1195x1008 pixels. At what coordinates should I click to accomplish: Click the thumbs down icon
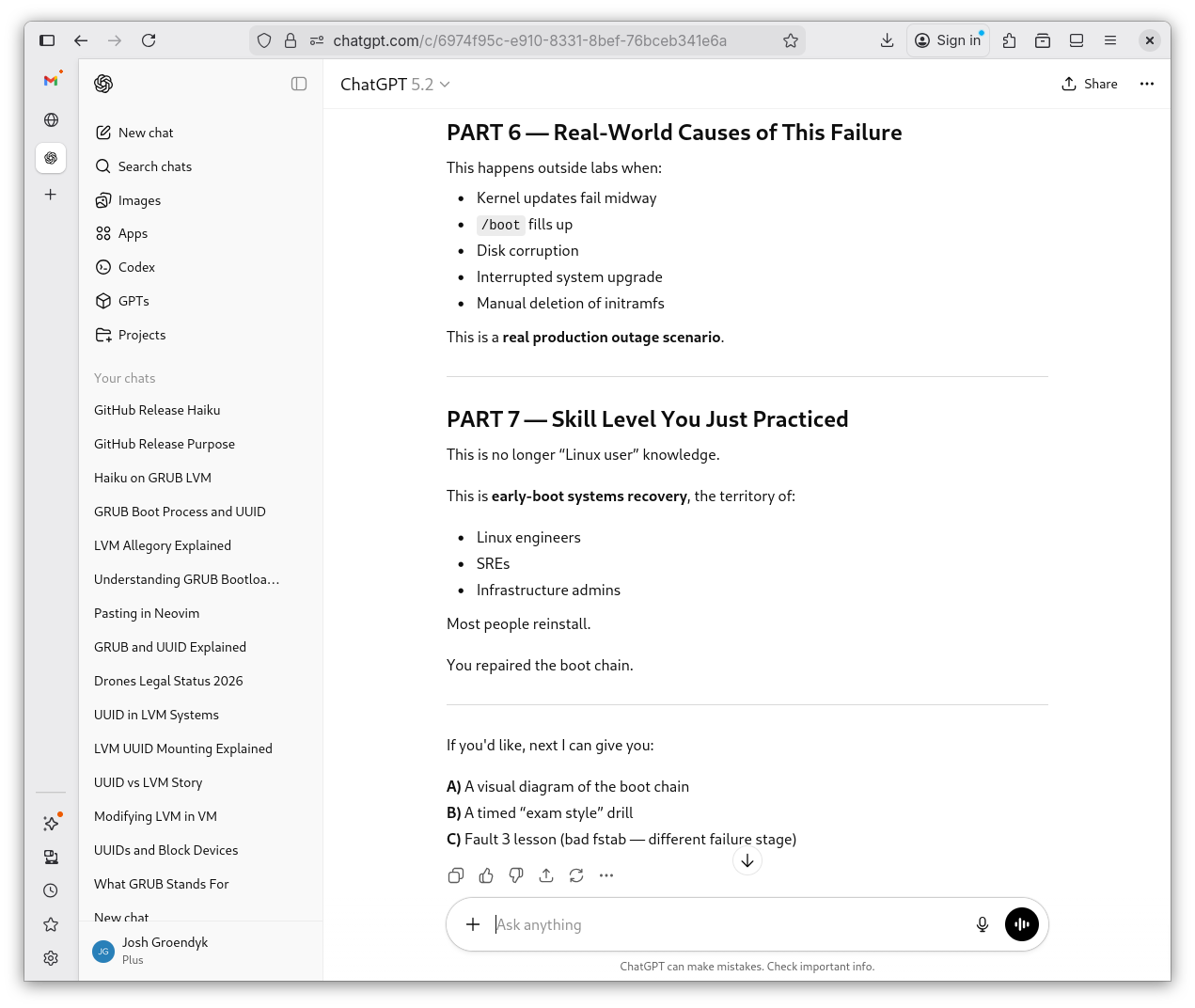coord(516,875)
